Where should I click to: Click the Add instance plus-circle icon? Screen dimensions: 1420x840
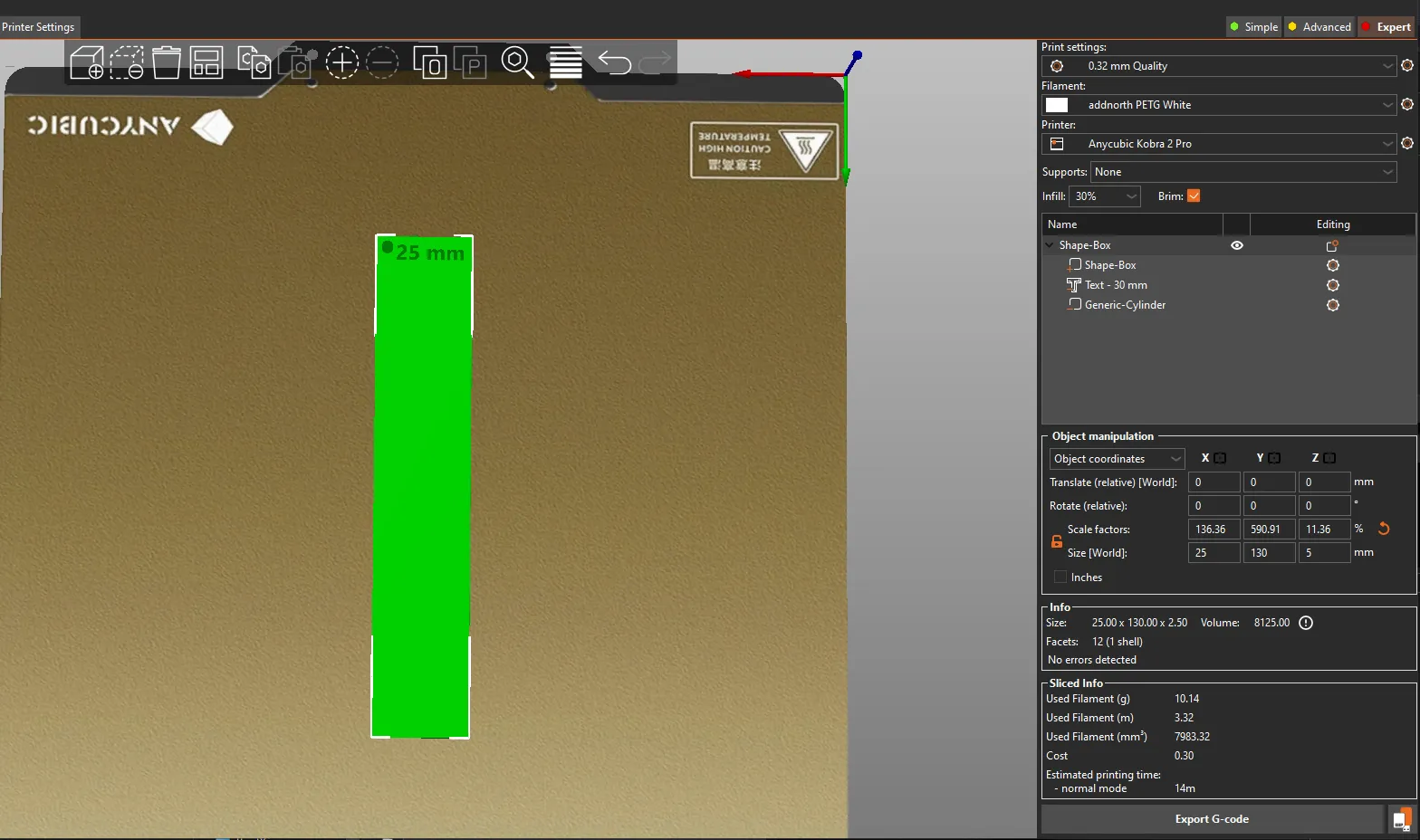pos(342,62)
